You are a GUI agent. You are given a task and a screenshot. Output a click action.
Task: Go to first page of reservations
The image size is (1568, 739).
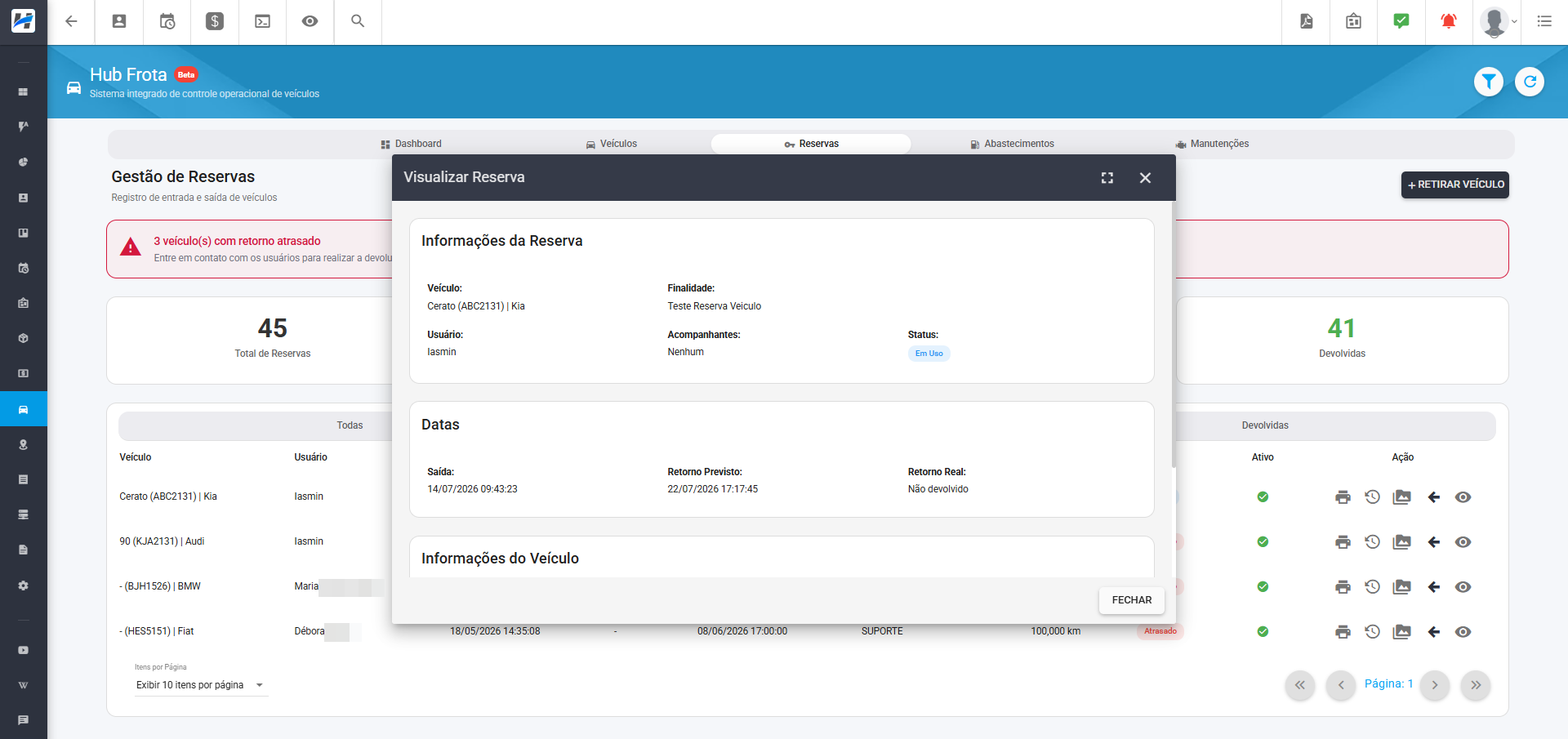(x=1300, y=685)
